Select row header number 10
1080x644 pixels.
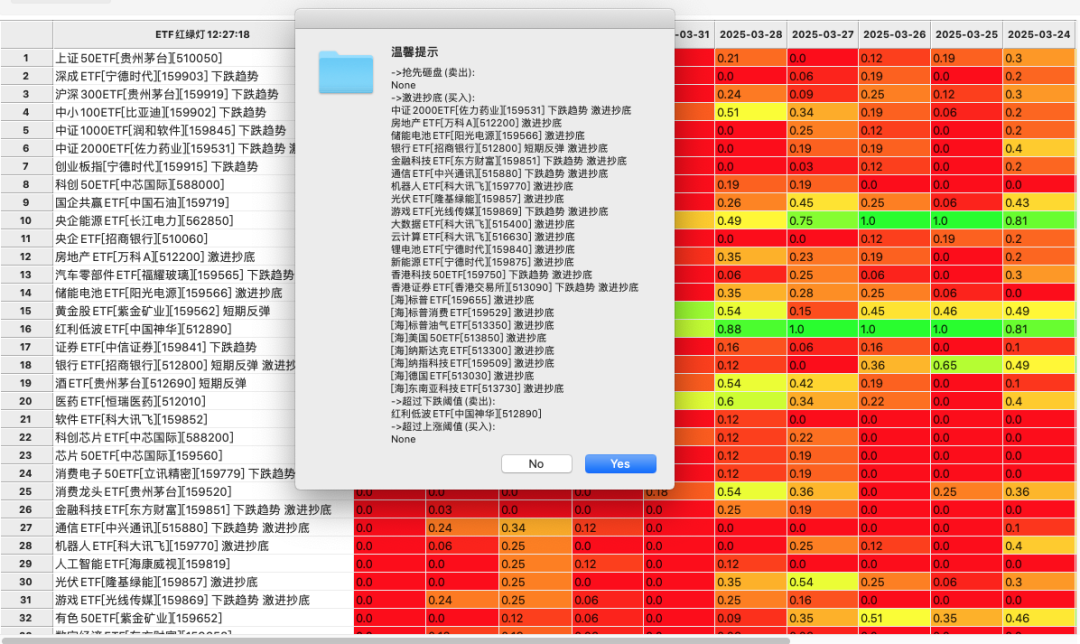(x=26, y=220)
